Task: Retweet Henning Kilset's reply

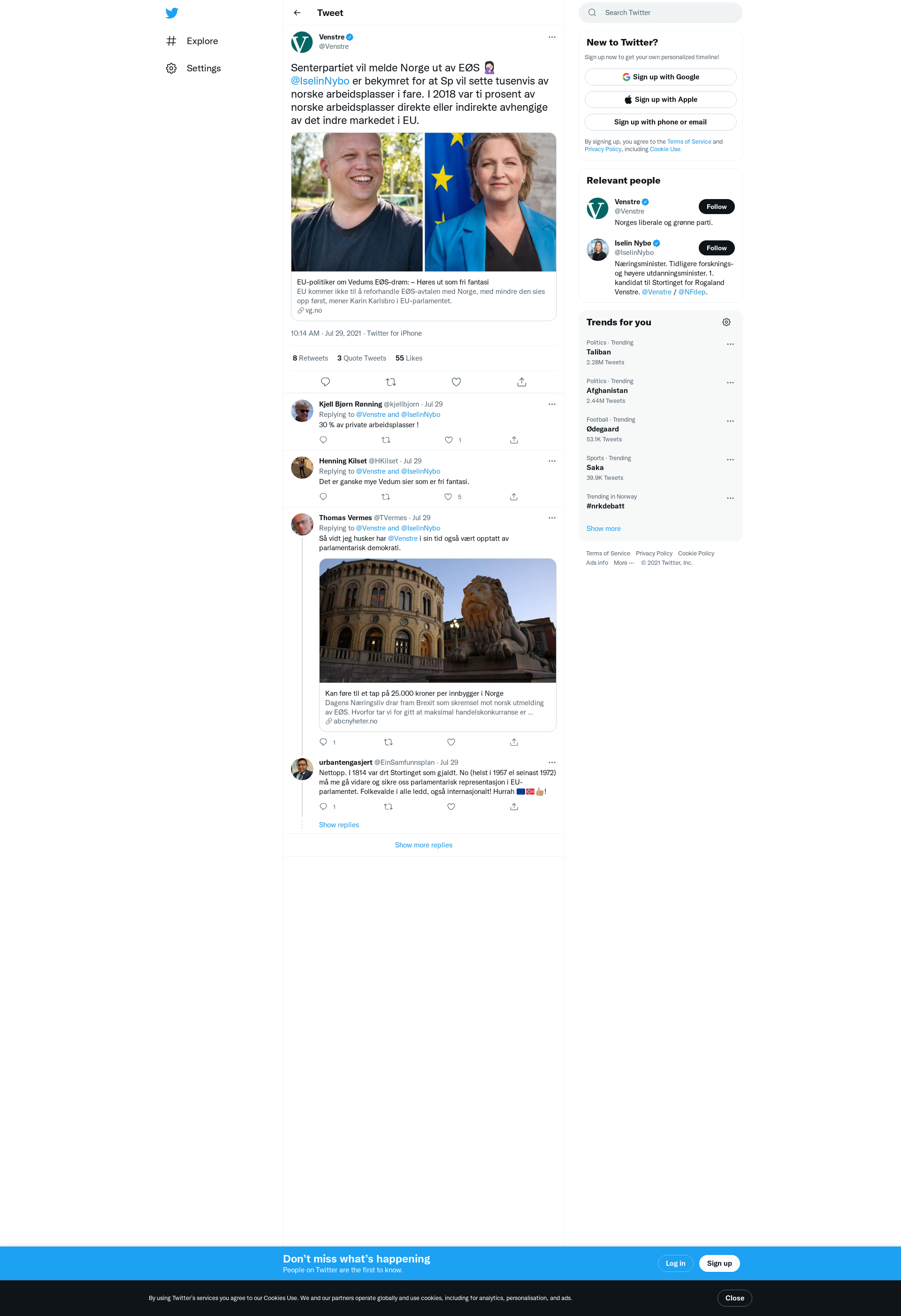Action: click(x=386, y=497)
